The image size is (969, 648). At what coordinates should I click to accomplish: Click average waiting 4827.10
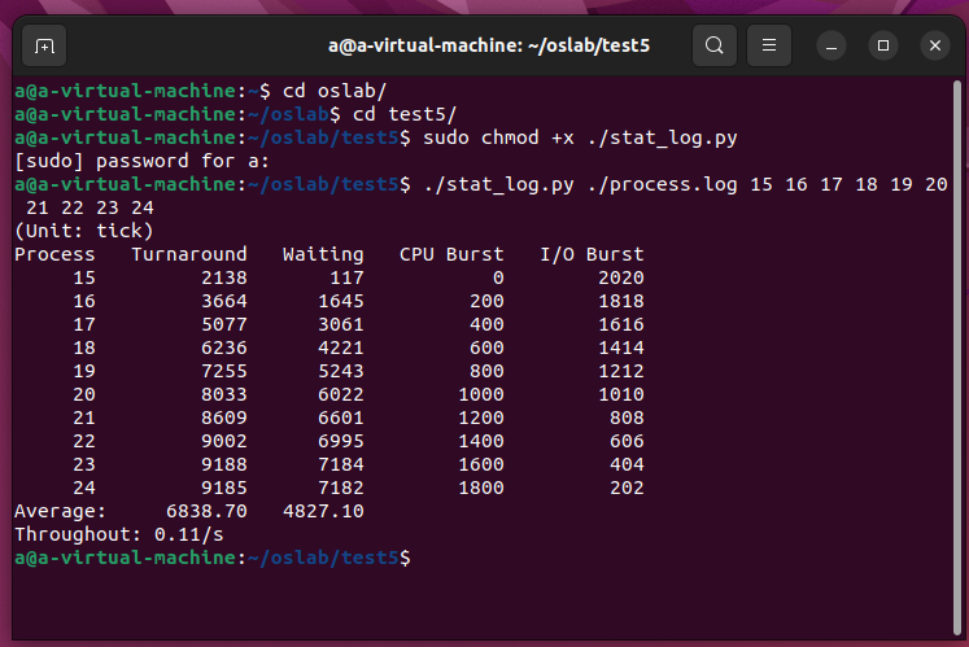pyautogui.click(x=323, y=511)
